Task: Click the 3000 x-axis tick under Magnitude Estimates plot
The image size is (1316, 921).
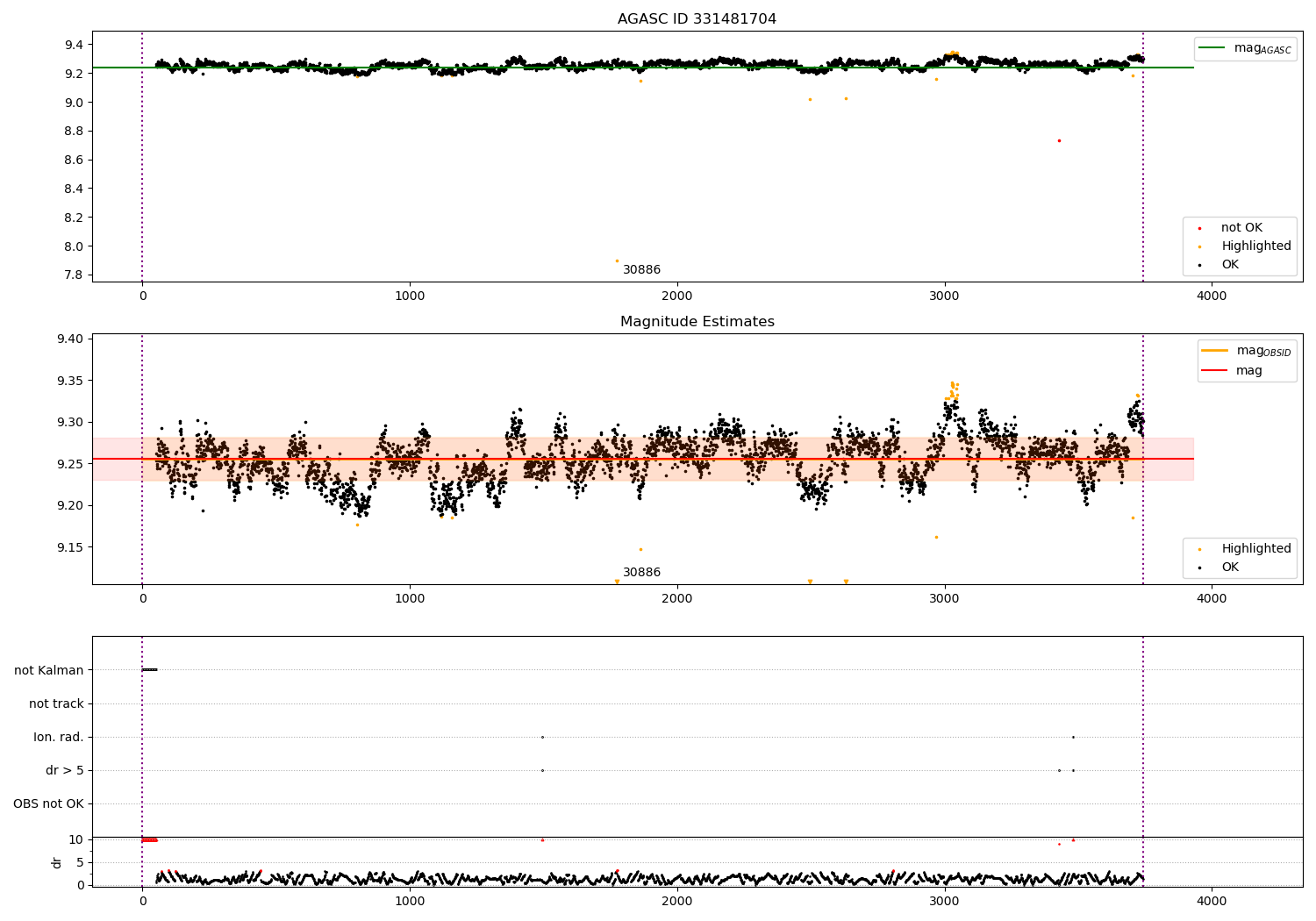Action: point(945,599)
